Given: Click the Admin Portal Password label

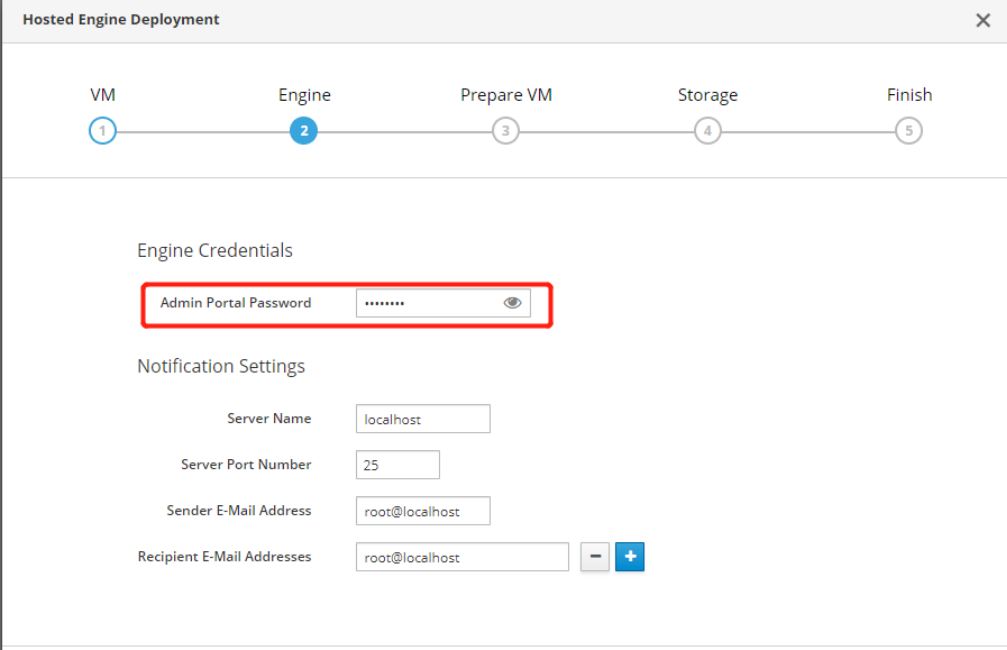Looking at the screenshot, I should coord(235,303).
